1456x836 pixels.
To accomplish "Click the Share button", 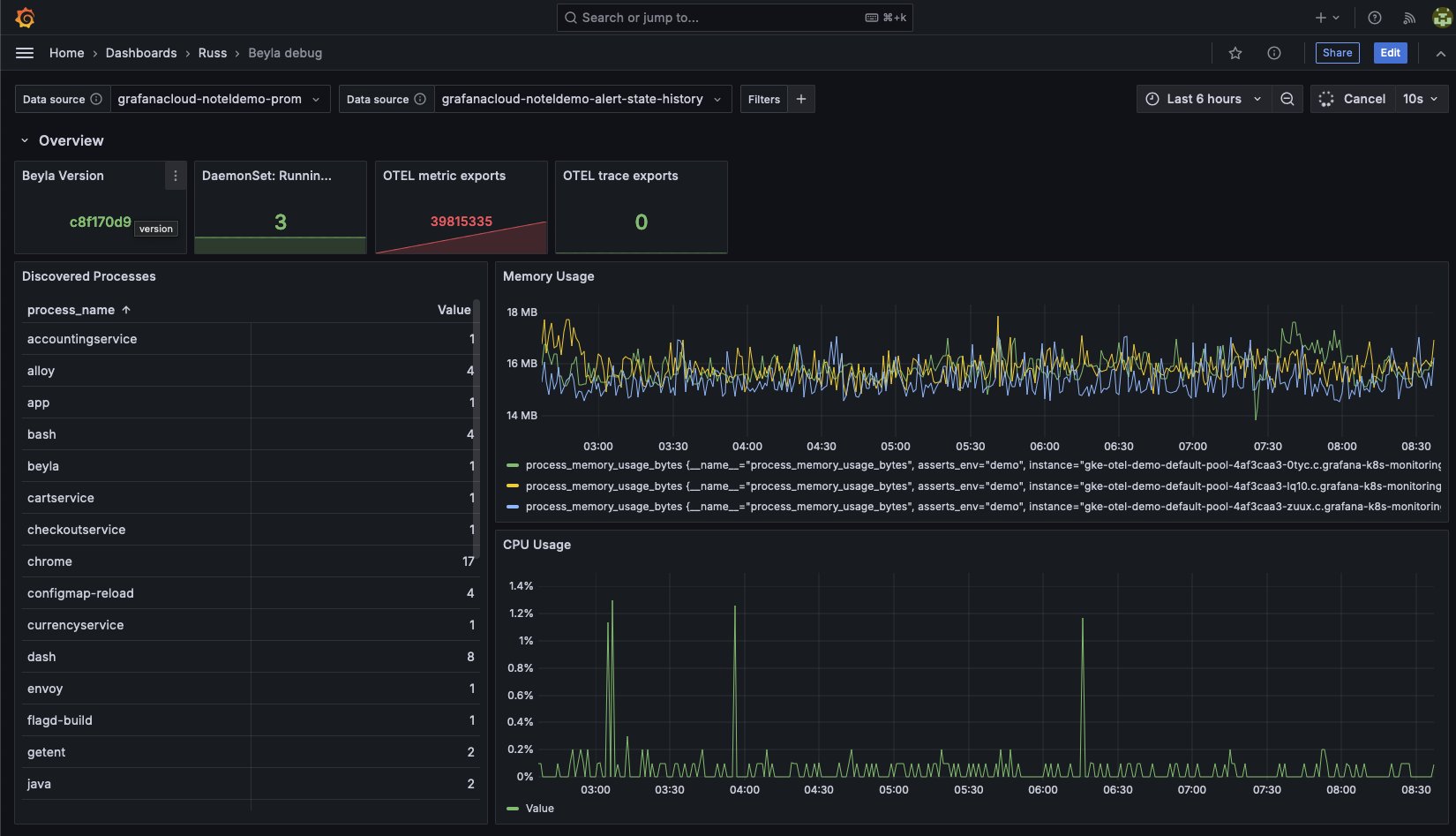I will 1337,53.
